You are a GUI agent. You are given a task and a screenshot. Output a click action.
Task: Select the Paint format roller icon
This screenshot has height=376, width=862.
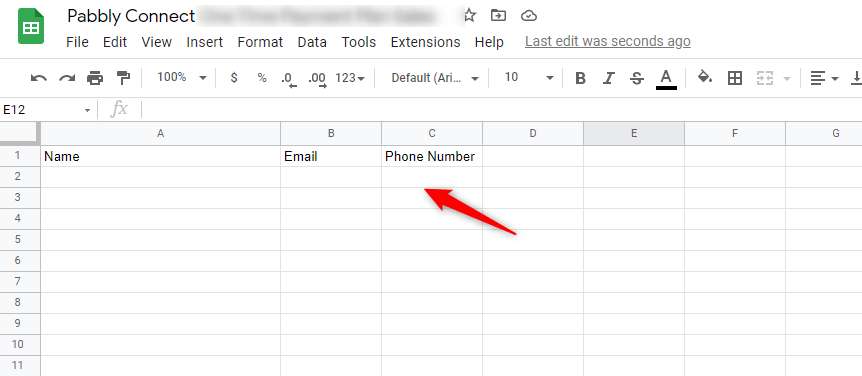tap(123, 78)
